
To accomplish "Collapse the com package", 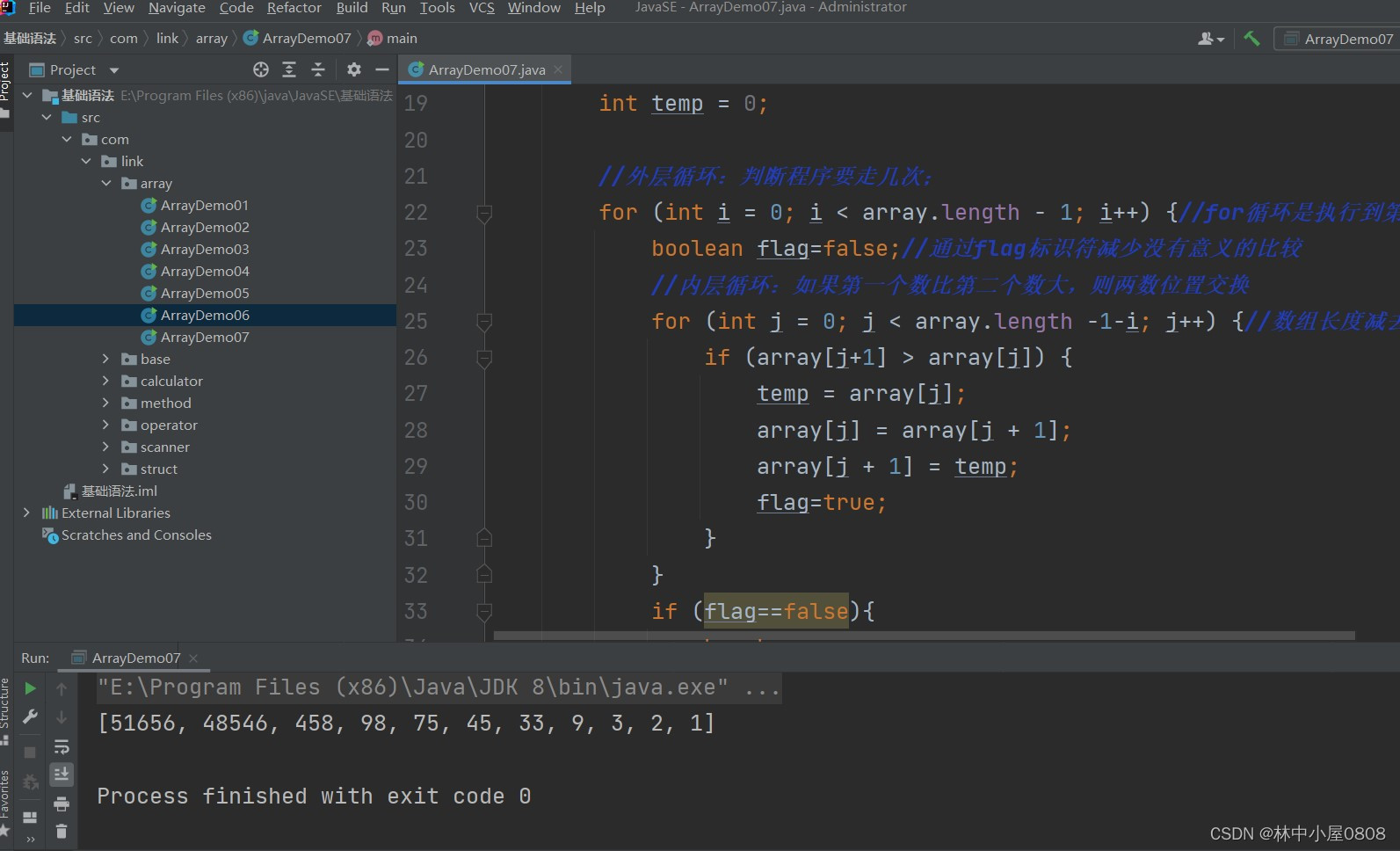I will click(x=67, y=139).
